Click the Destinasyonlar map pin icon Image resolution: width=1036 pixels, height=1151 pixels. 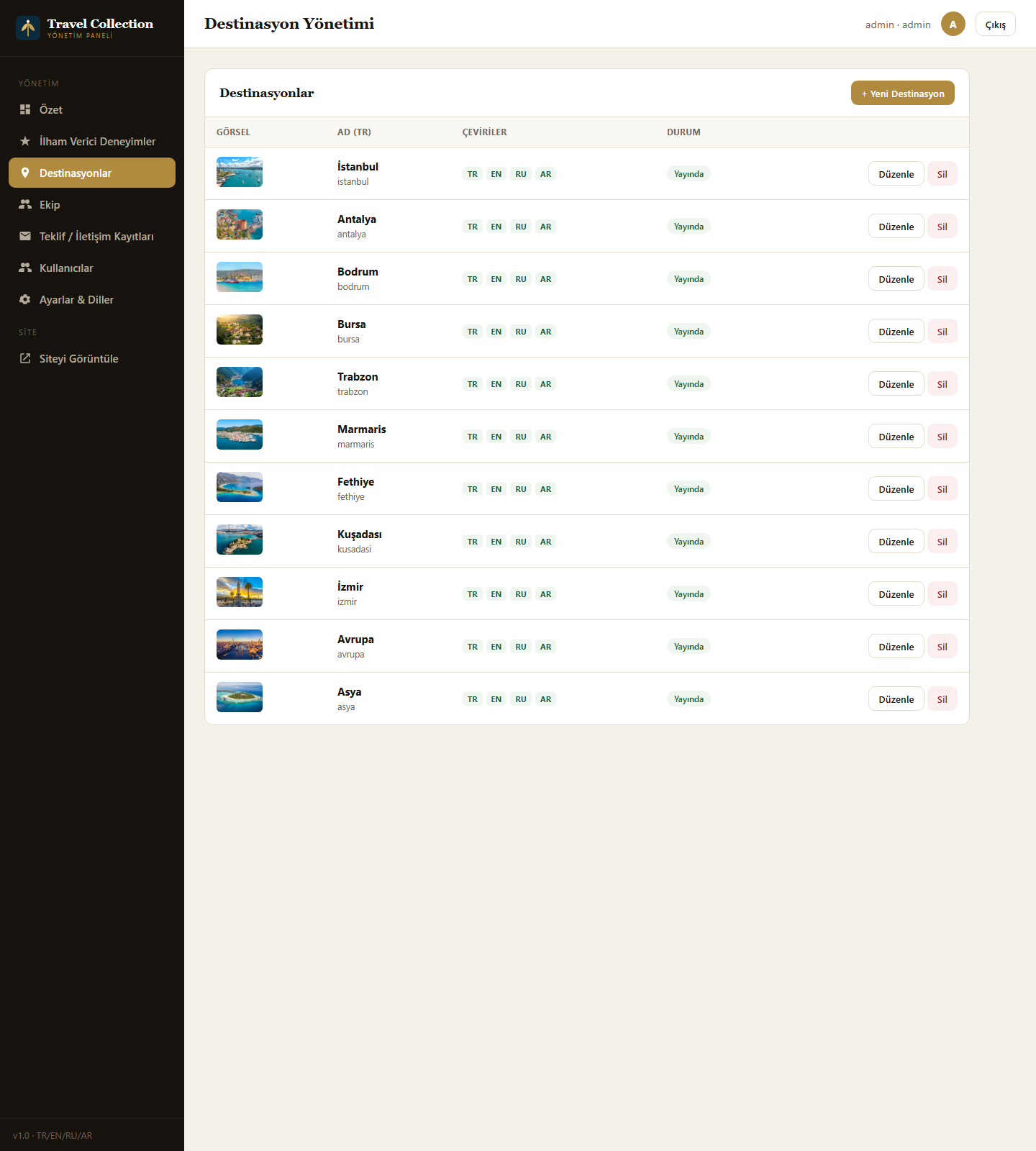(25, 173)
